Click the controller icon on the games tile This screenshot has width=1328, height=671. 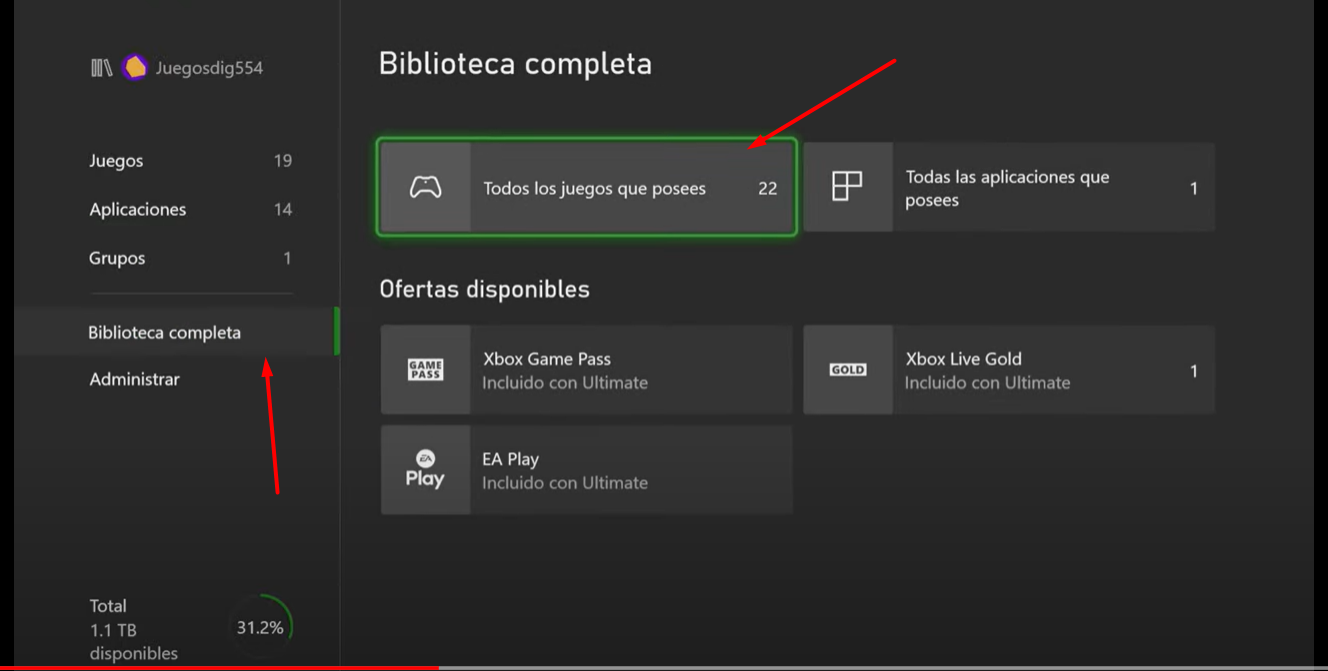click(x=425, y=187)
